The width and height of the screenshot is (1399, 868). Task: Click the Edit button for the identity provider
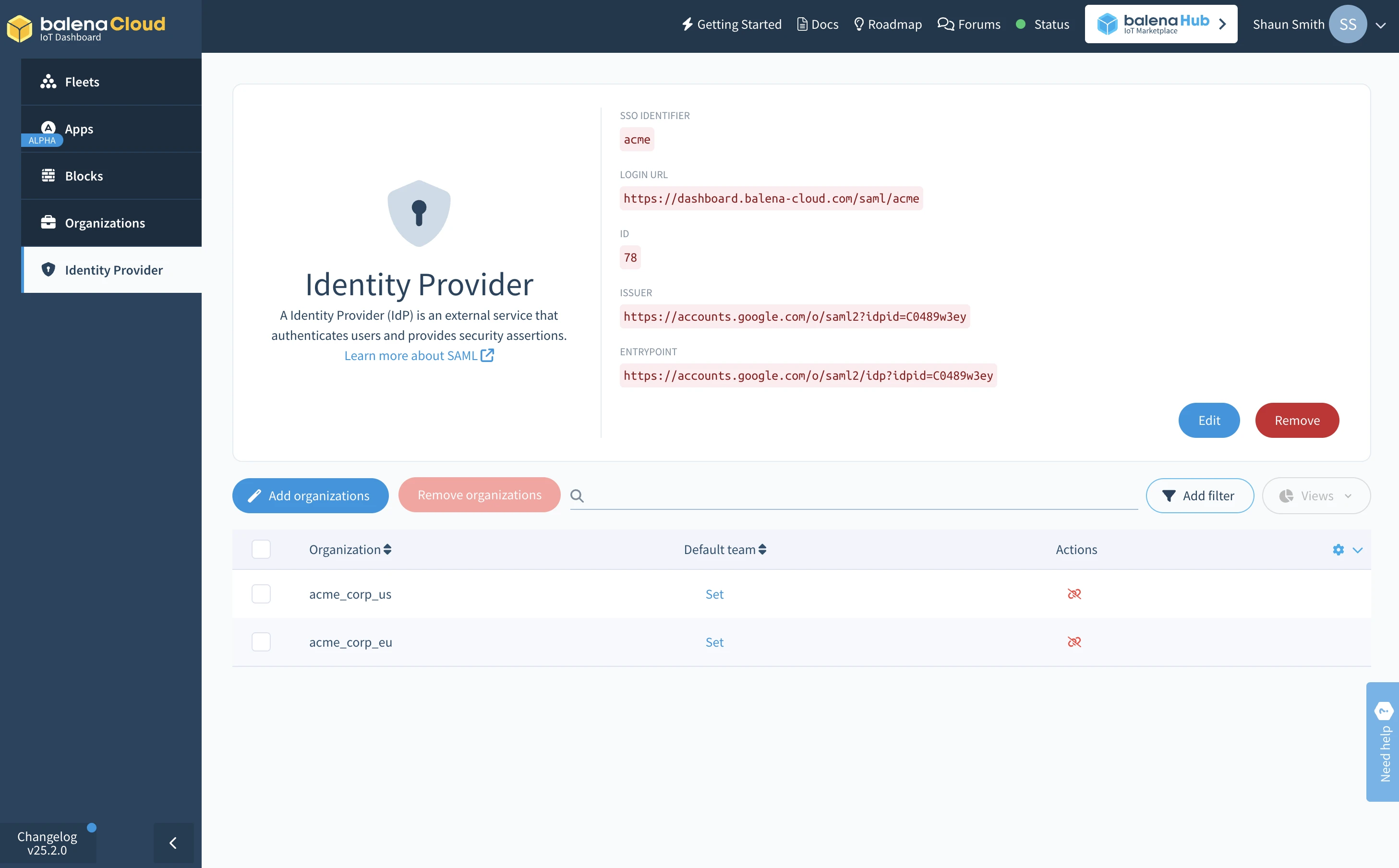point(1209,420)
